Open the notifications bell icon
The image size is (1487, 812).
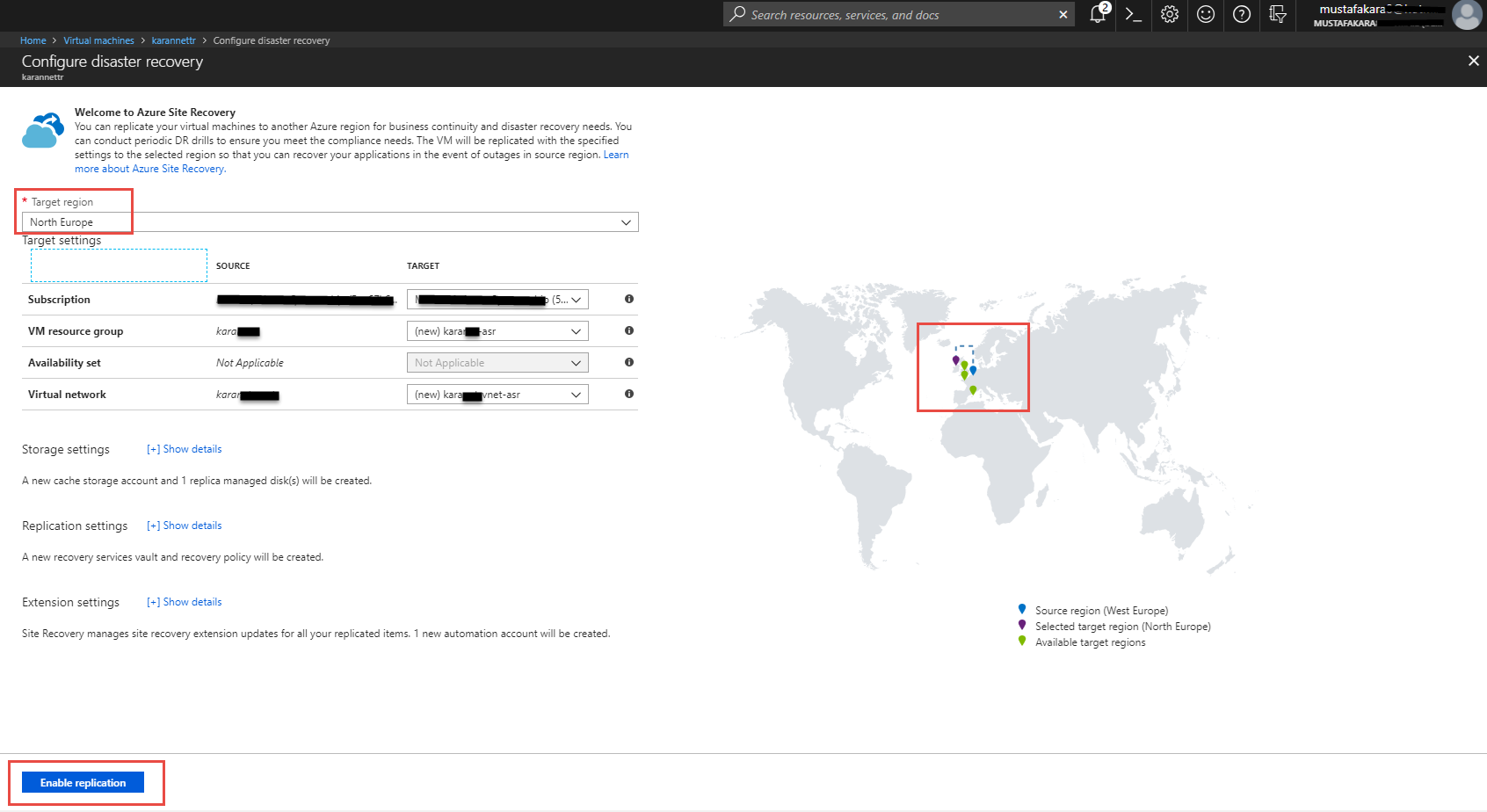[1098, 14]
